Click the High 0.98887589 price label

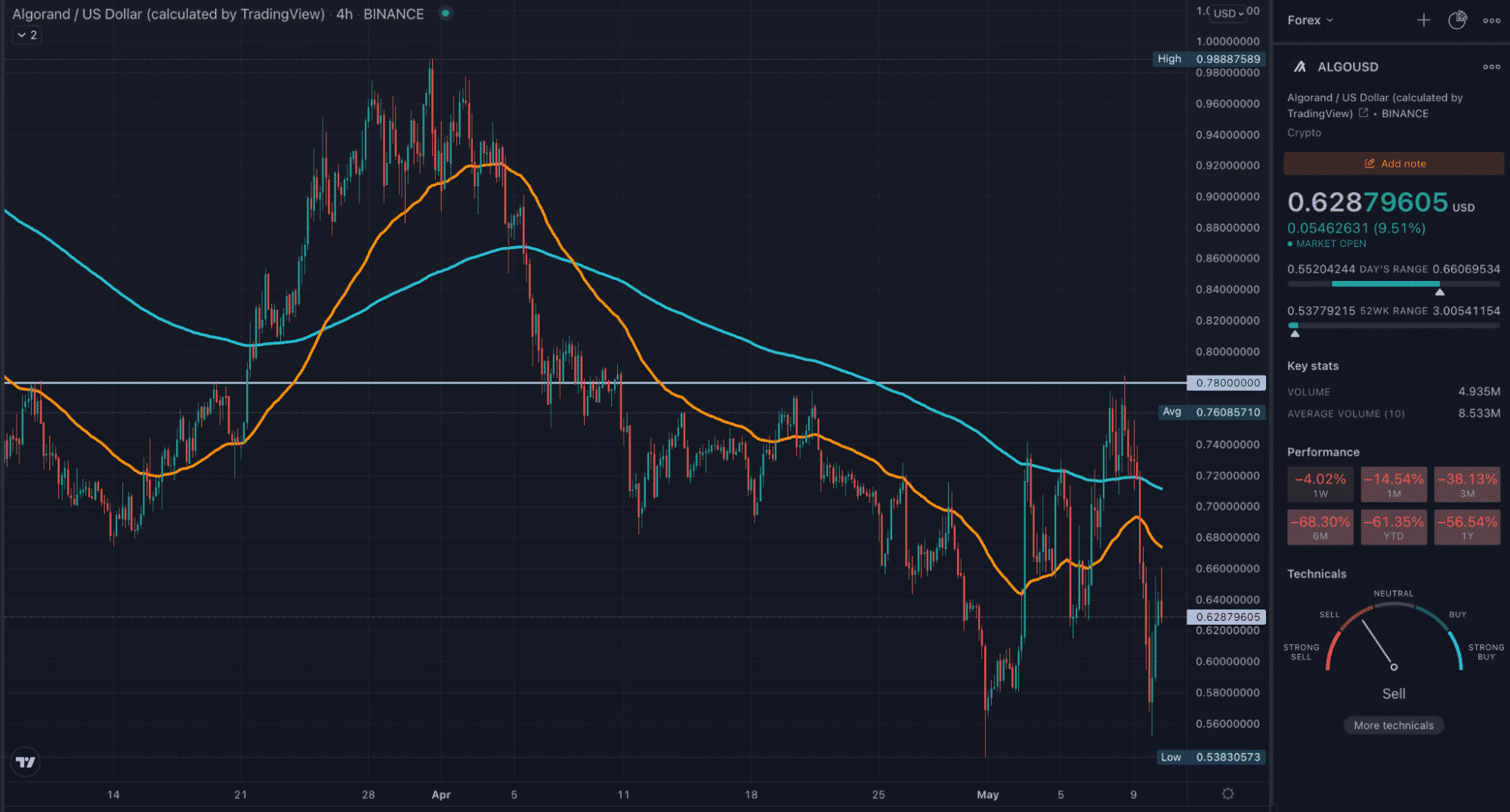coord(1209,59)
